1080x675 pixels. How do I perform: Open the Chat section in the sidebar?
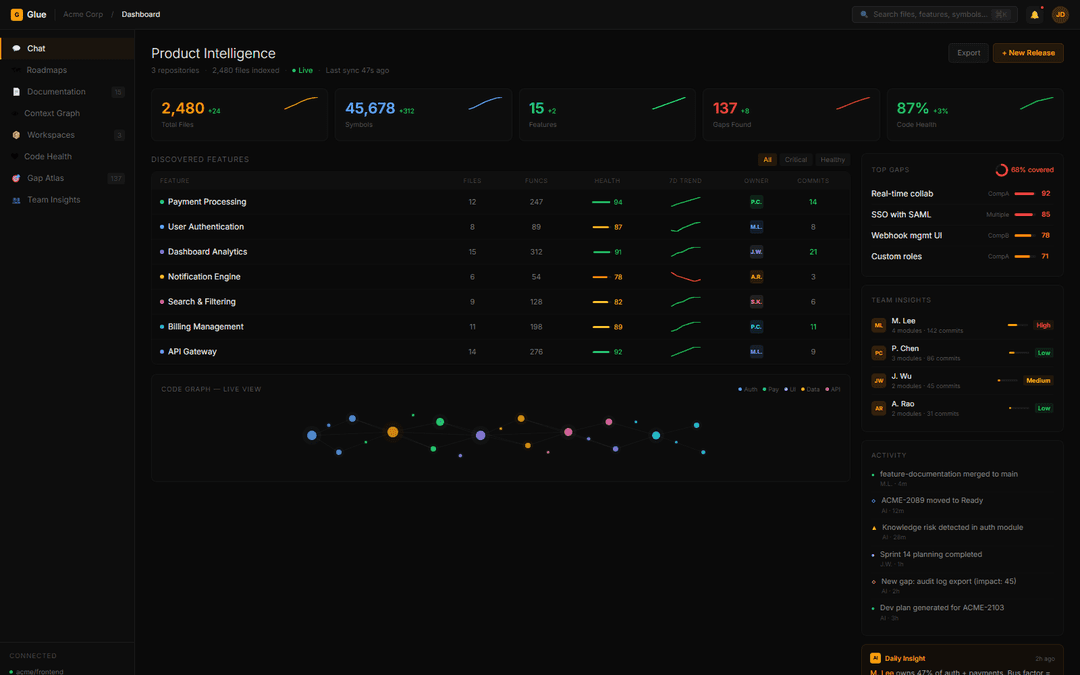[x=35, y=48]
